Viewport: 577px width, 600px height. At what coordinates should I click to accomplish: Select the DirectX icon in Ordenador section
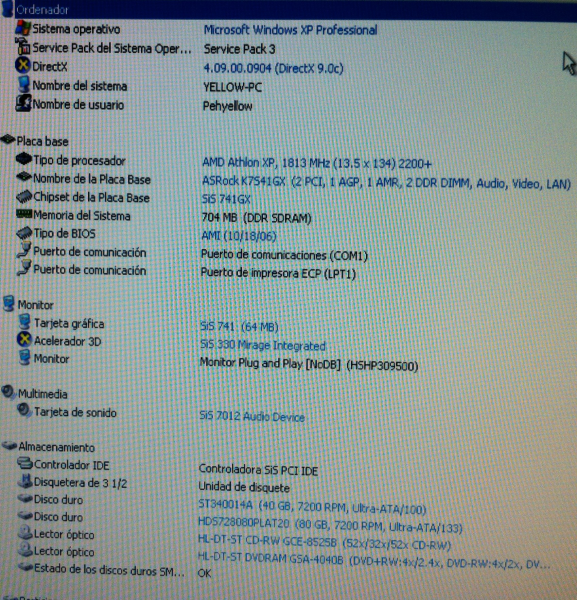point(23,65)
